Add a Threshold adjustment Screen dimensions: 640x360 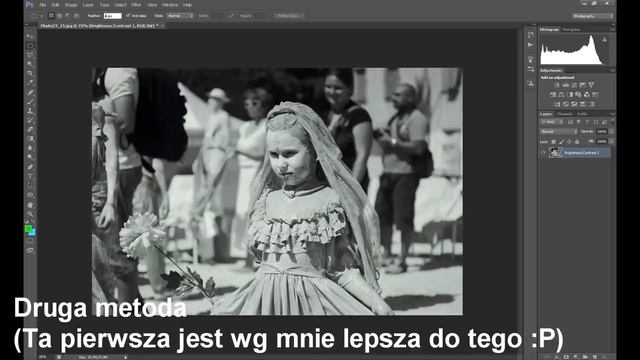click(574, 104)
